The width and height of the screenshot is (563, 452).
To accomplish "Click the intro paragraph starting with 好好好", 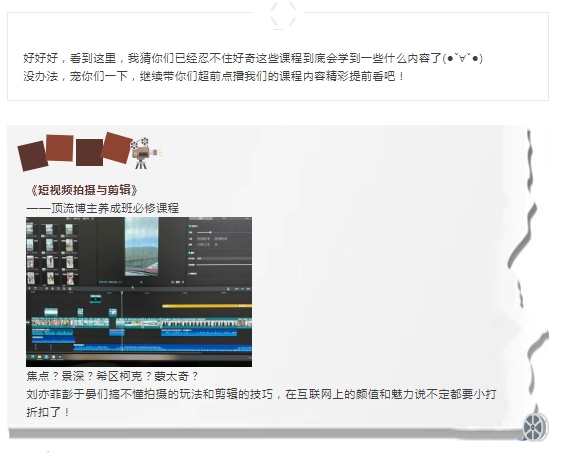I will (x=253, y=67).
